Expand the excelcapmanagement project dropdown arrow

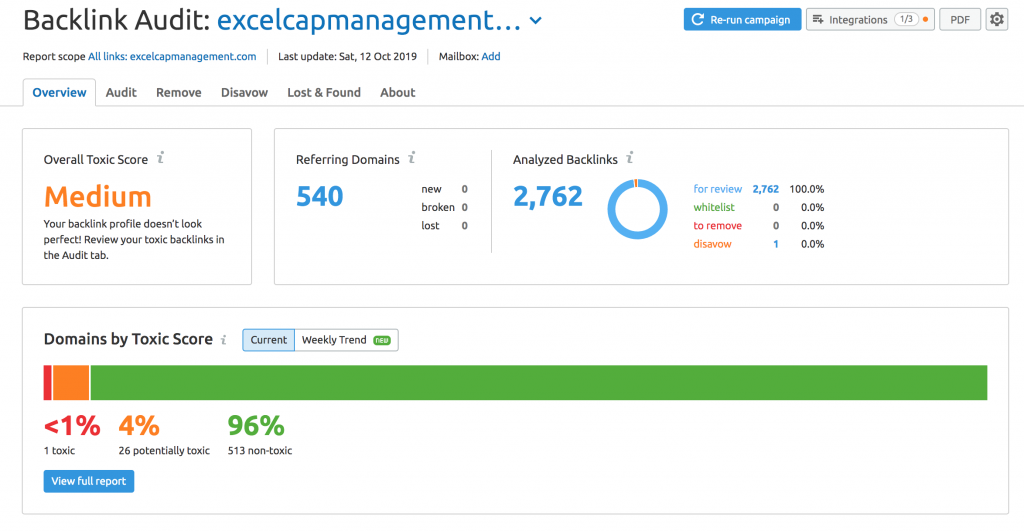click(x=536, y=21)
